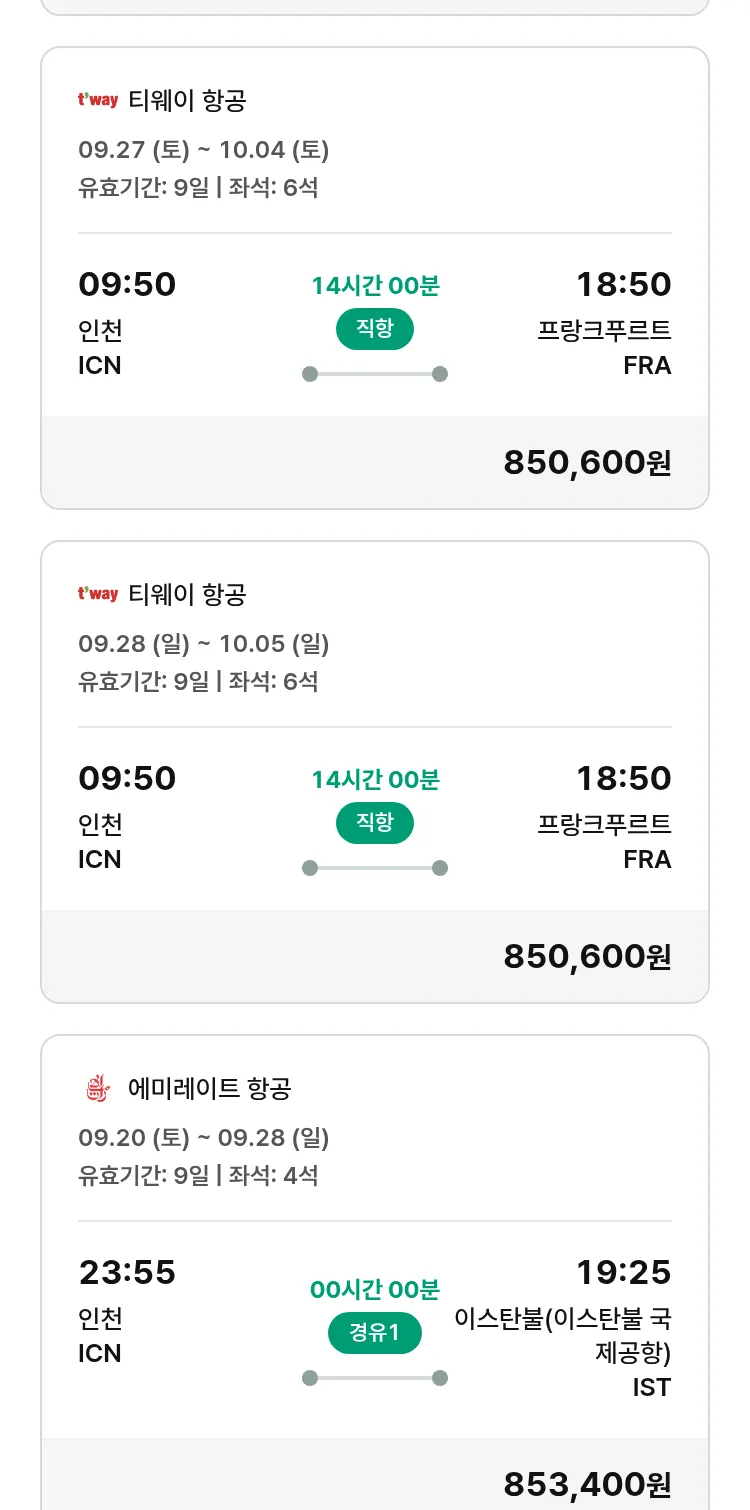Click the IST airport code
750x1510 pixels.
coord(651,1387)
